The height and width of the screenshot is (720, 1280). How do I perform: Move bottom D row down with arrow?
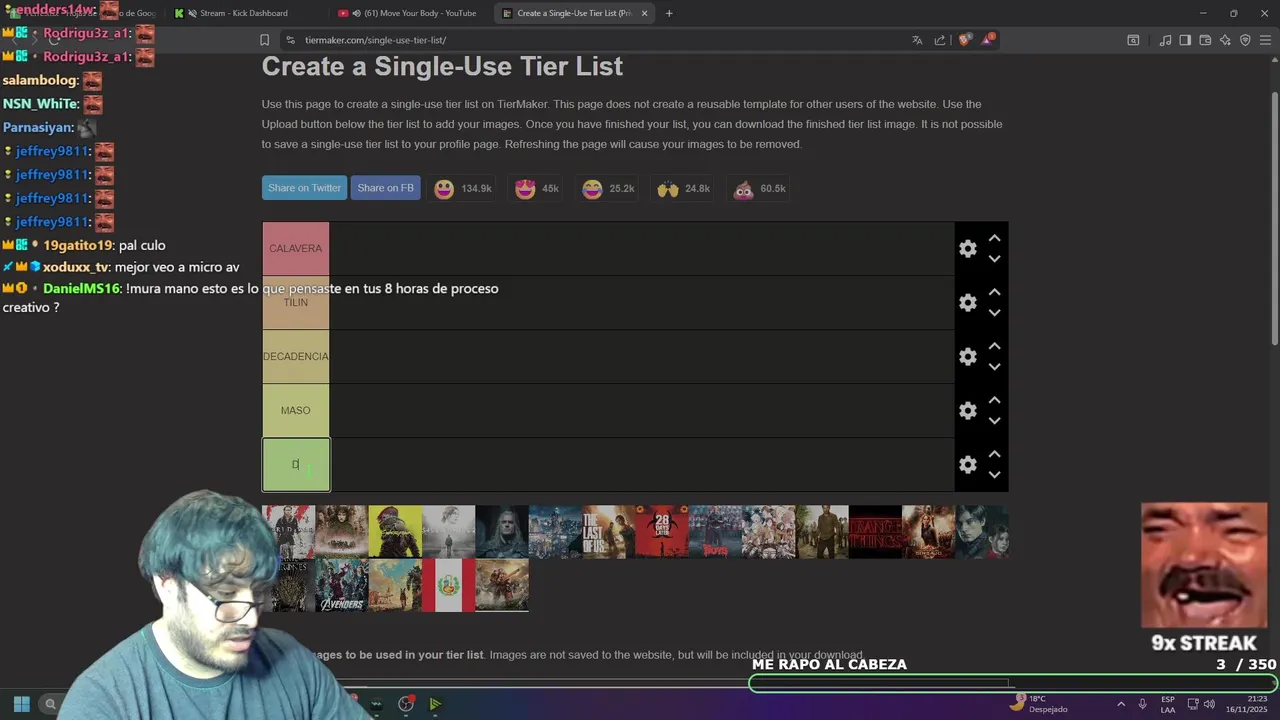pos(994,475)
